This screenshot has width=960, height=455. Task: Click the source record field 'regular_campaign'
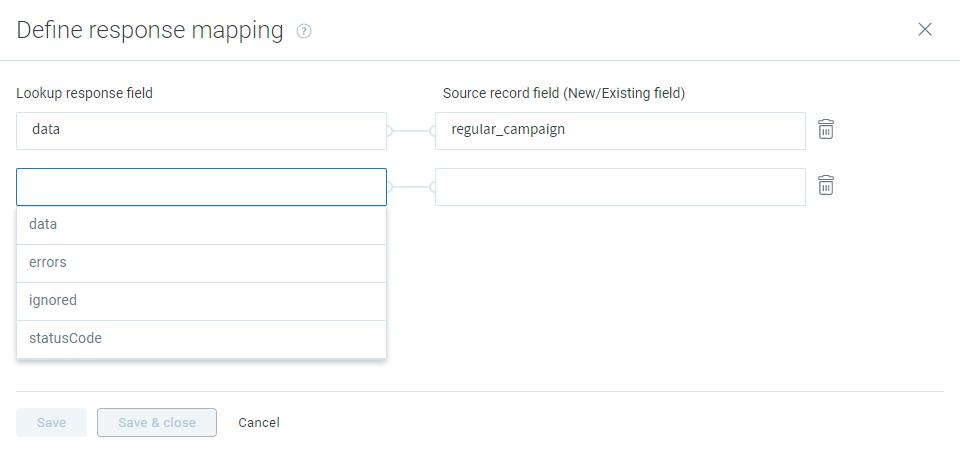(x=620, y=130)
